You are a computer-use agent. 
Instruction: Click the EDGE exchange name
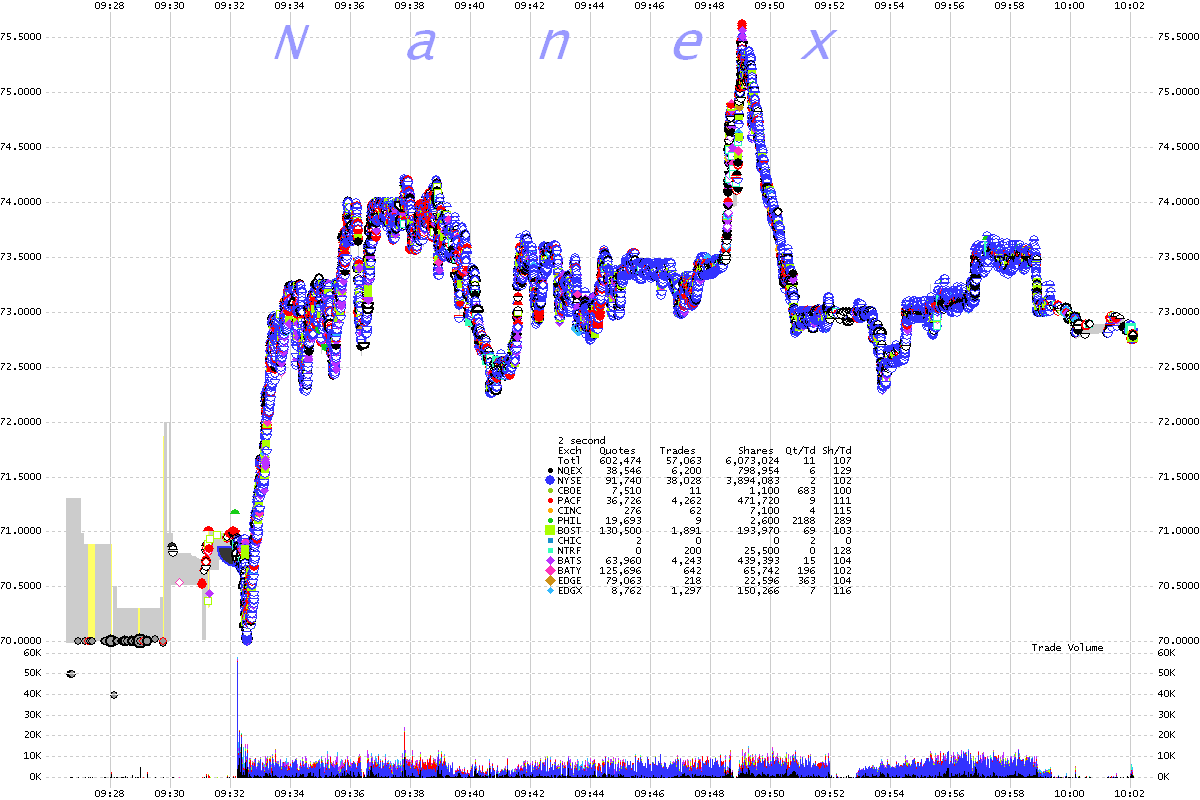click(569, 581)
